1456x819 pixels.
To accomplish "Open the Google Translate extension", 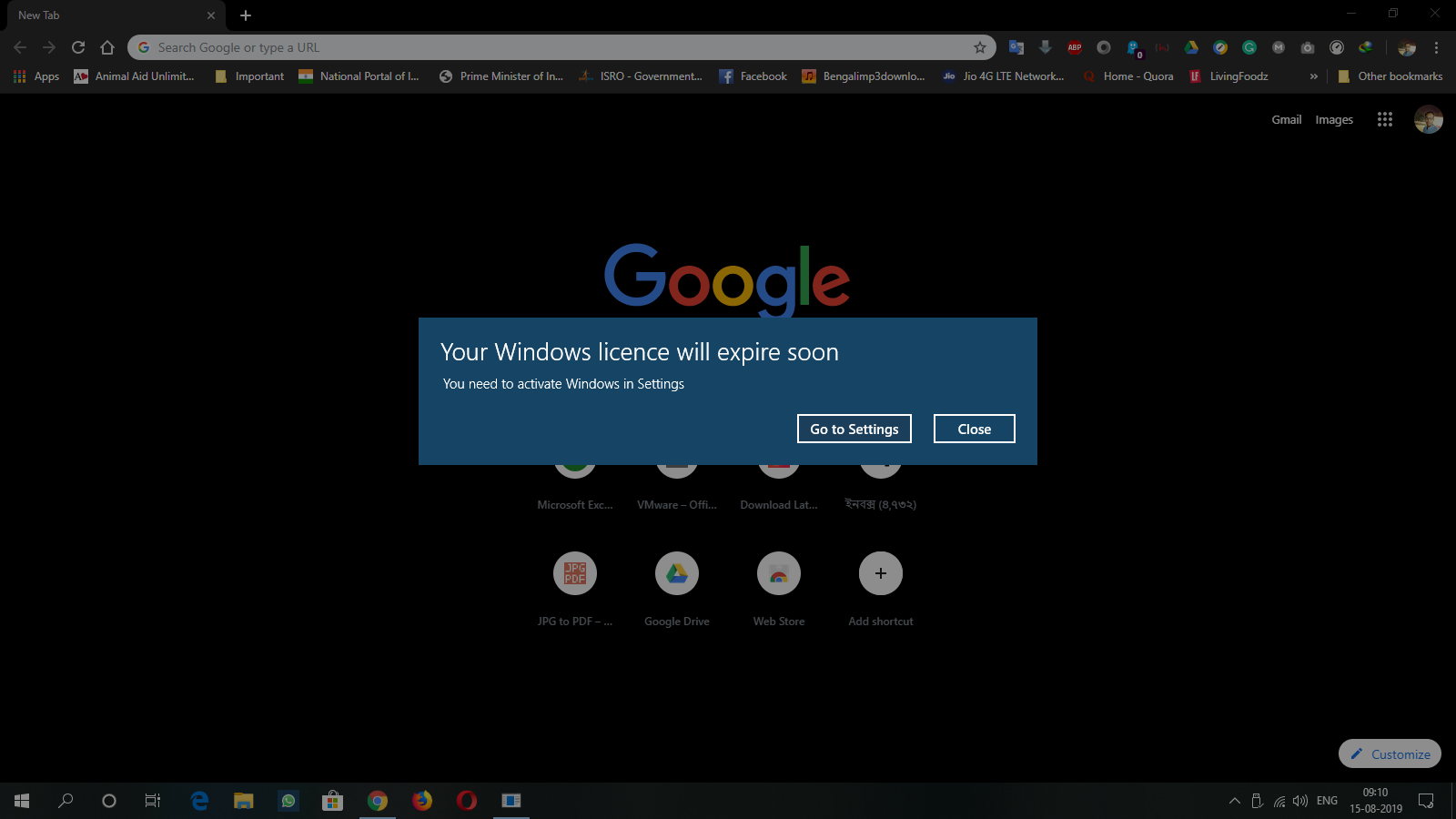I will 1016,47.
